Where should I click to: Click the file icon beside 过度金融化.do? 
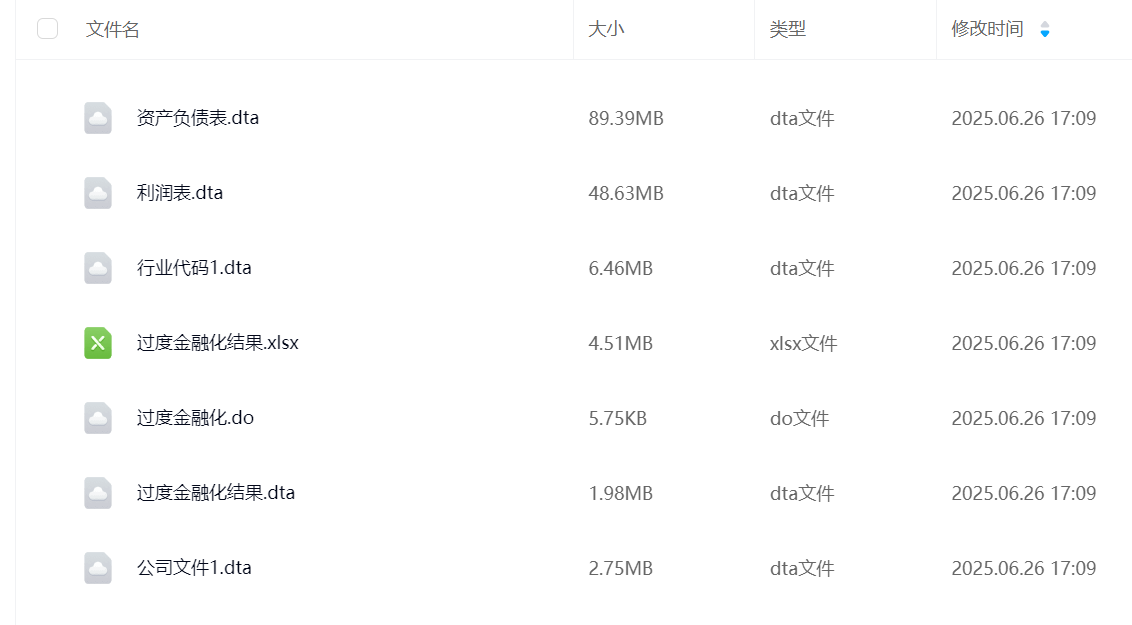[x=98, y=418]
